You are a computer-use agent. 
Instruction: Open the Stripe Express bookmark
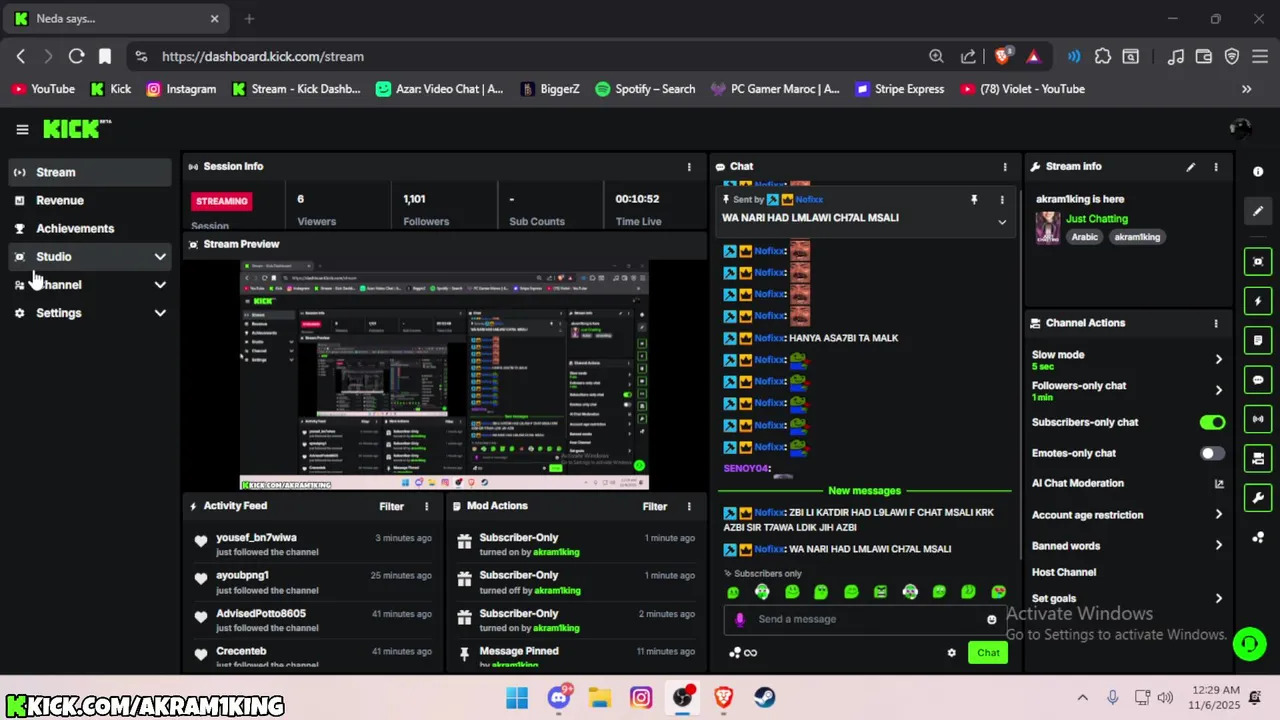coord(899,89)
